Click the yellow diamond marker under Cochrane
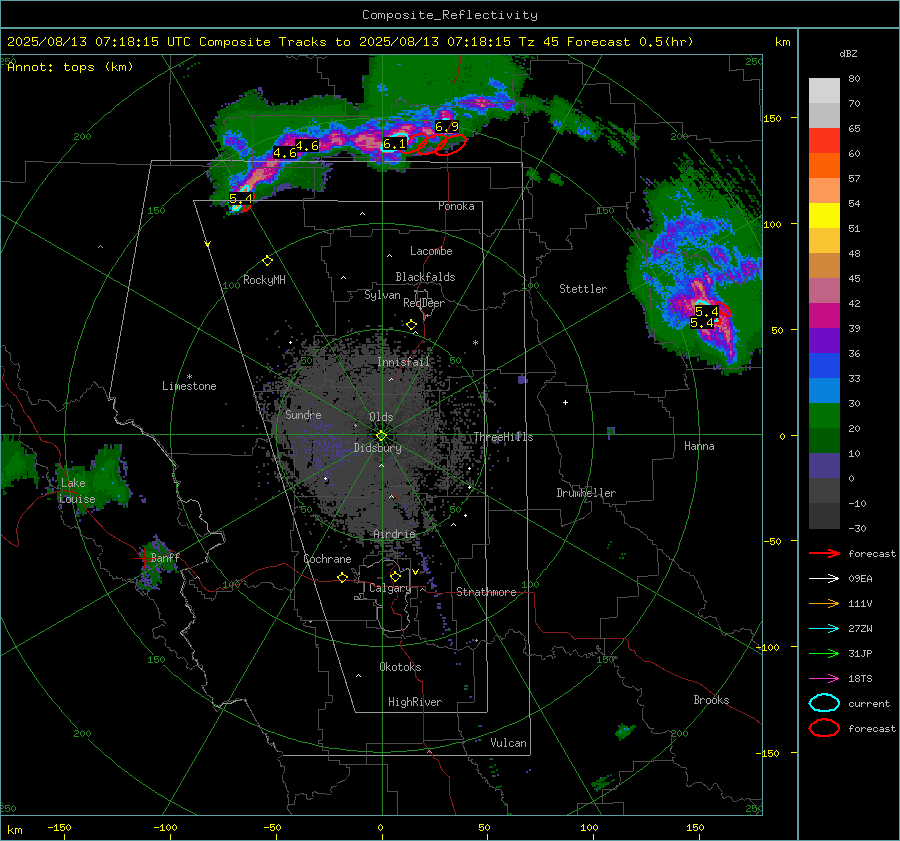The width and height of the screenshot is (900, 841). tap(343, 577)
